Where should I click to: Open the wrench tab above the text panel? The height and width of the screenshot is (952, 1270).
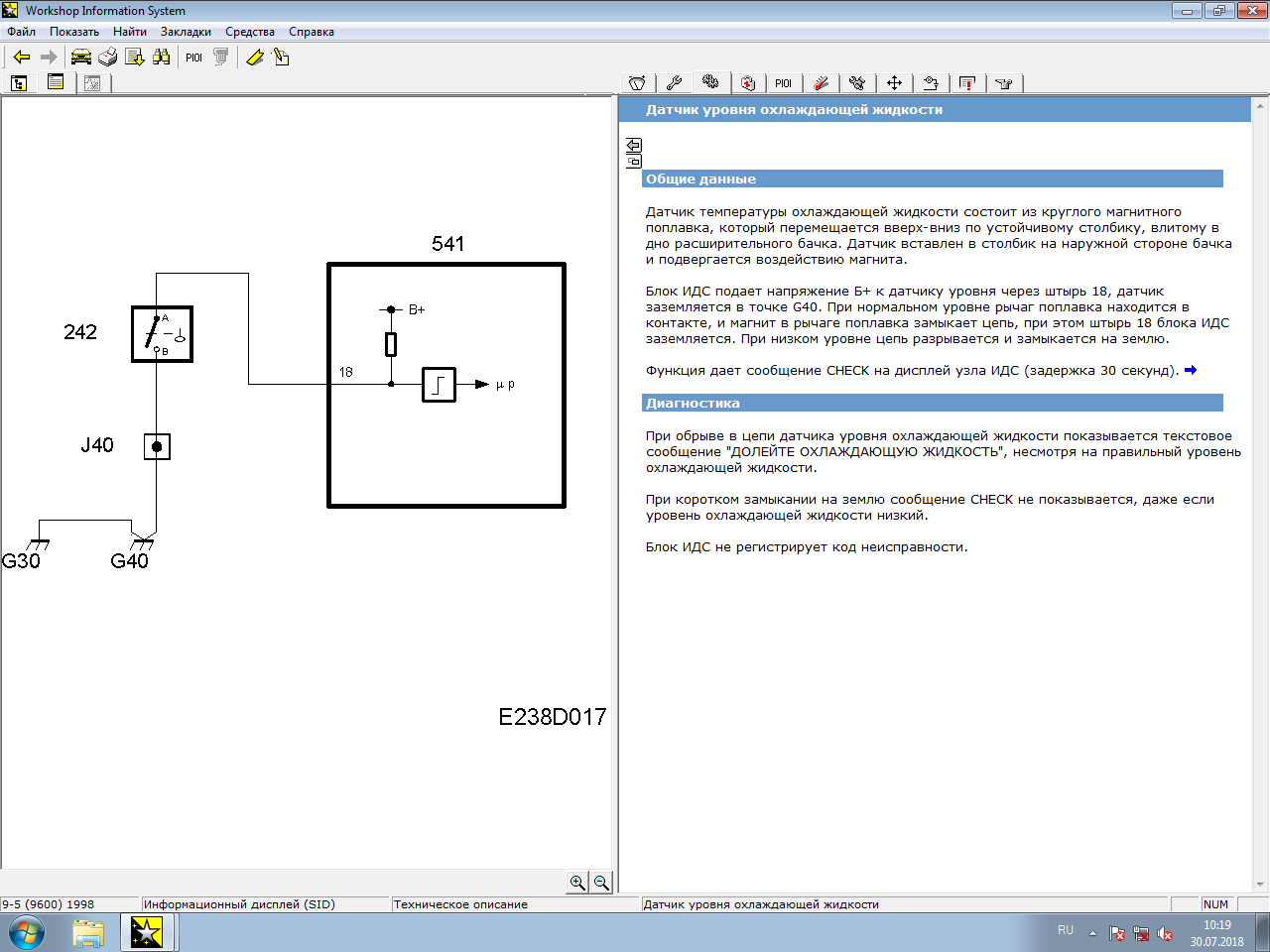coord(674,83)
